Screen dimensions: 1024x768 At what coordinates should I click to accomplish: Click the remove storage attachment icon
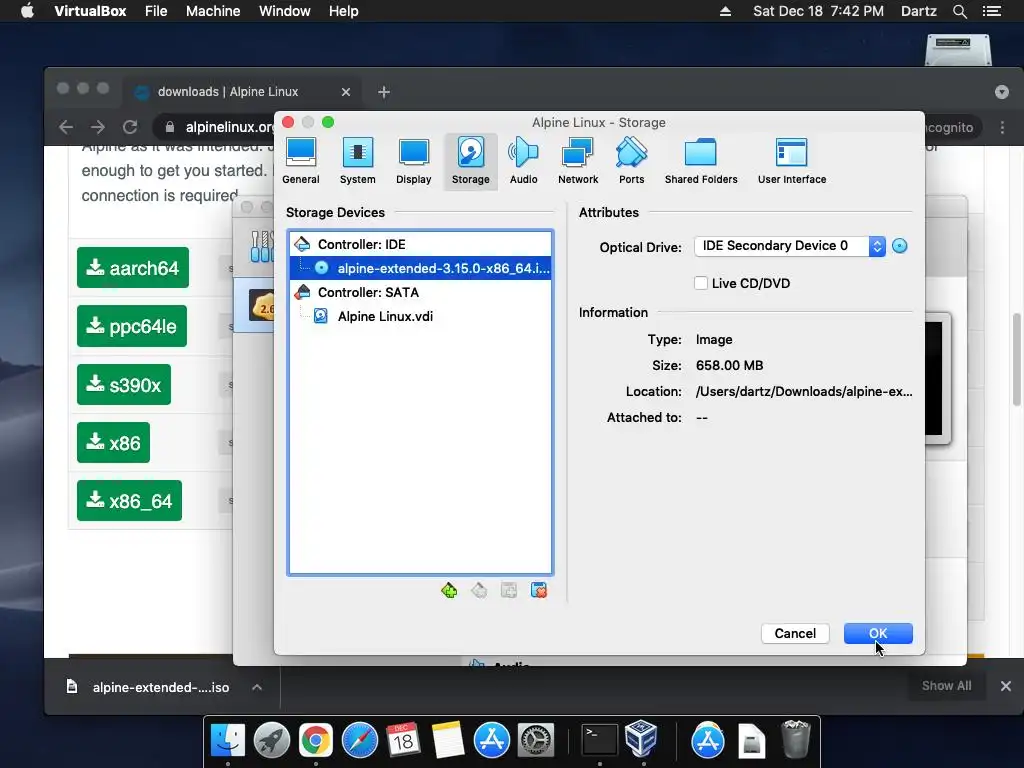click(x=539, y=591)
